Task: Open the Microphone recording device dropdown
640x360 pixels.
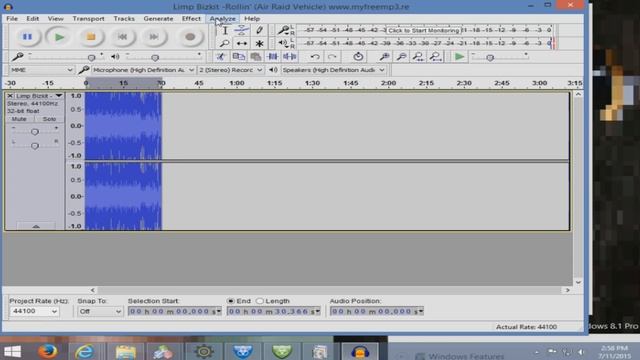Action: click(143, 70)
